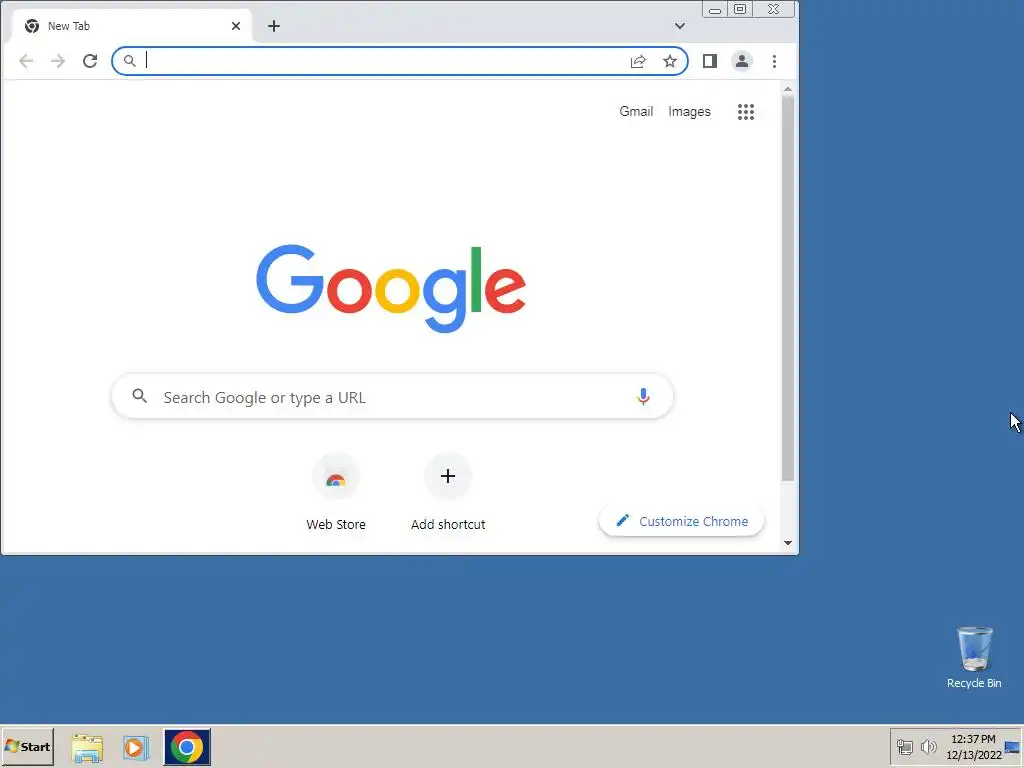1024x768 pixels.
Task: Open the profile avatar menu
Action: [742, 61]
